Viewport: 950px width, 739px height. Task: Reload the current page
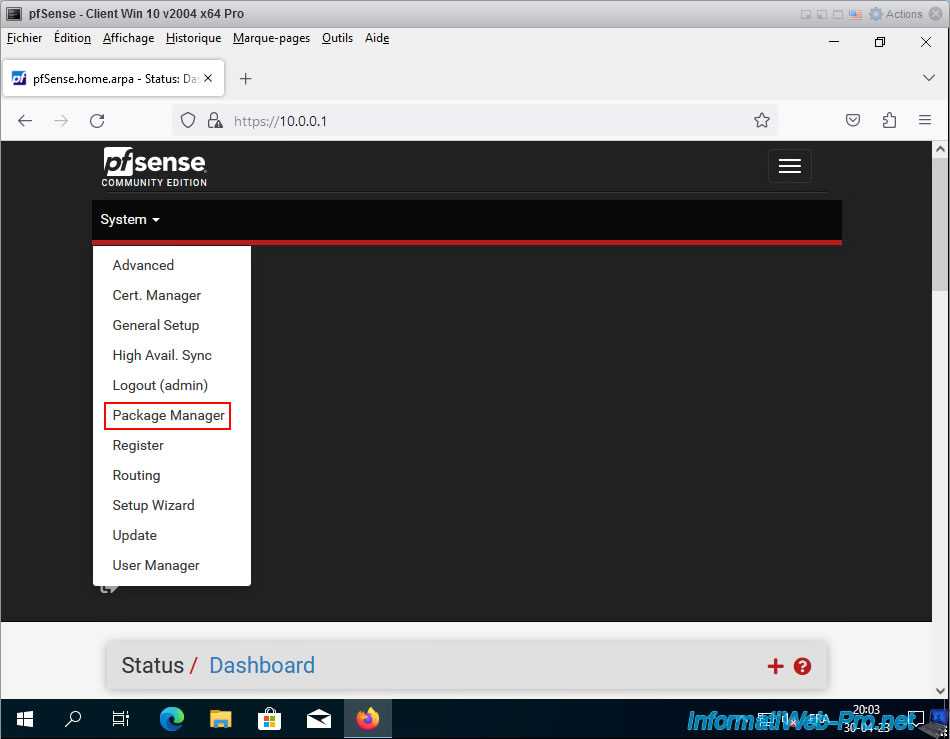coord(97,121)
